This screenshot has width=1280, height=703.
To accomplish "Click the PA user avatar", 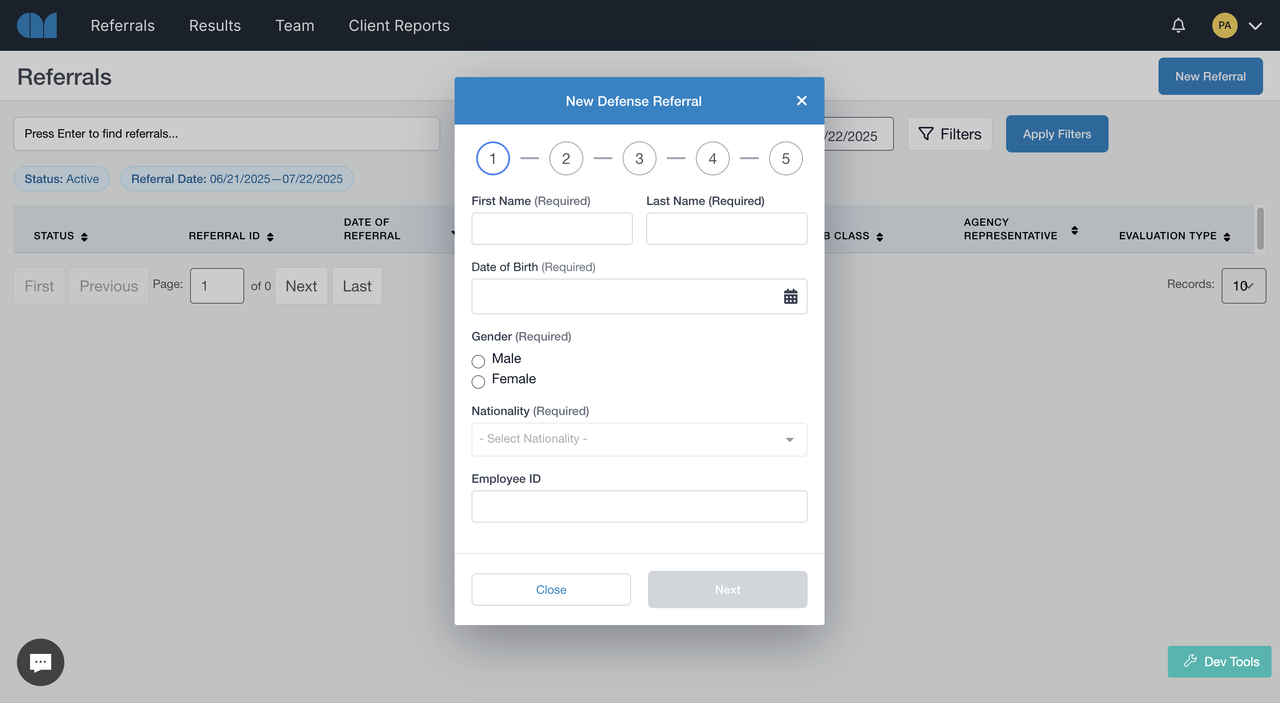I will click(x=1224, y=26).
